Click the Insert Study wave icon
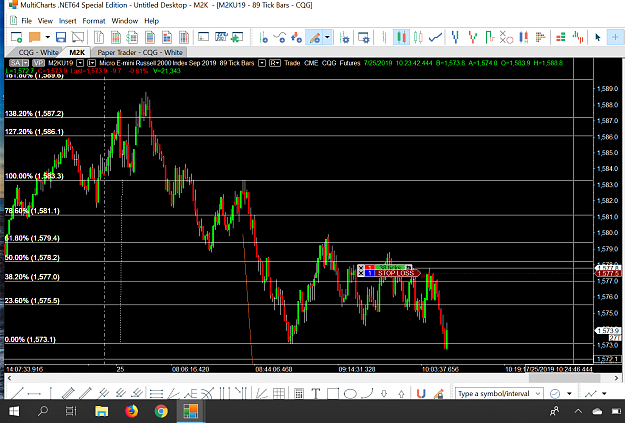The height and width of the screenshot is (423, 625). click(x=279, y=37)
